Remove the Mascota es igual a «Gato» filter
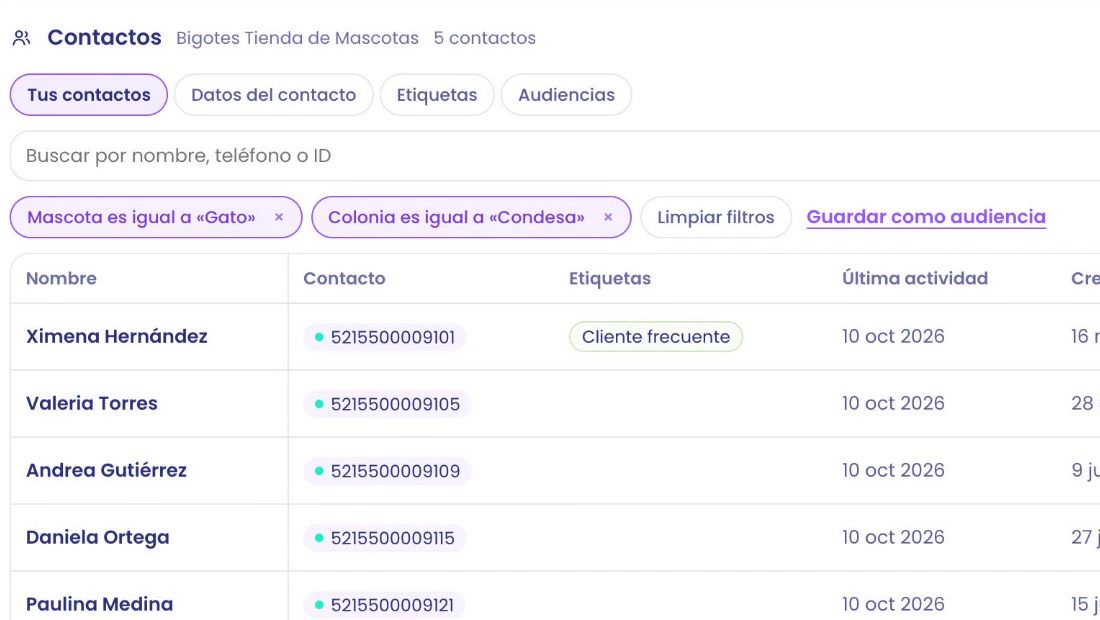The image size is (1100, 620). coord(279,217)
